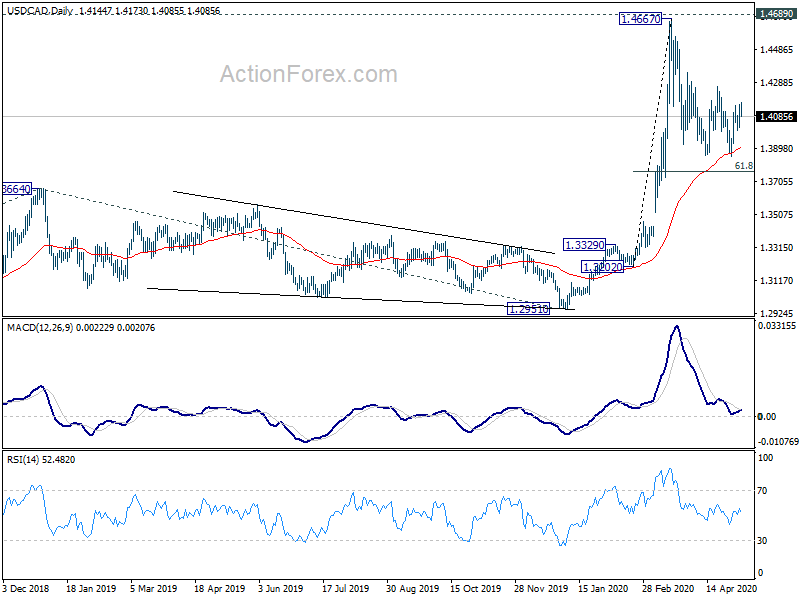
Task: Click the partially hidden 36640 price label
Action: [17, 189]
